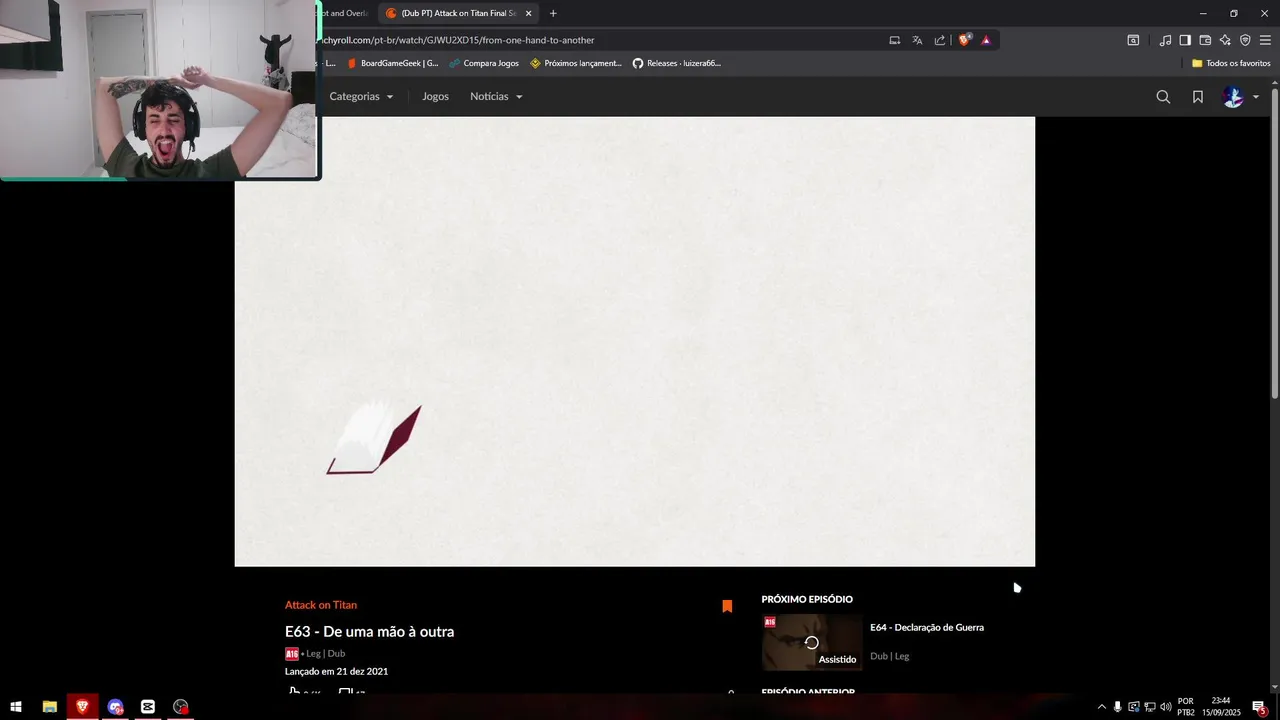Screen dimensions: 1280x720
Task: Click the Brave browser taskbar icon
Action: [x=82, y=707]
